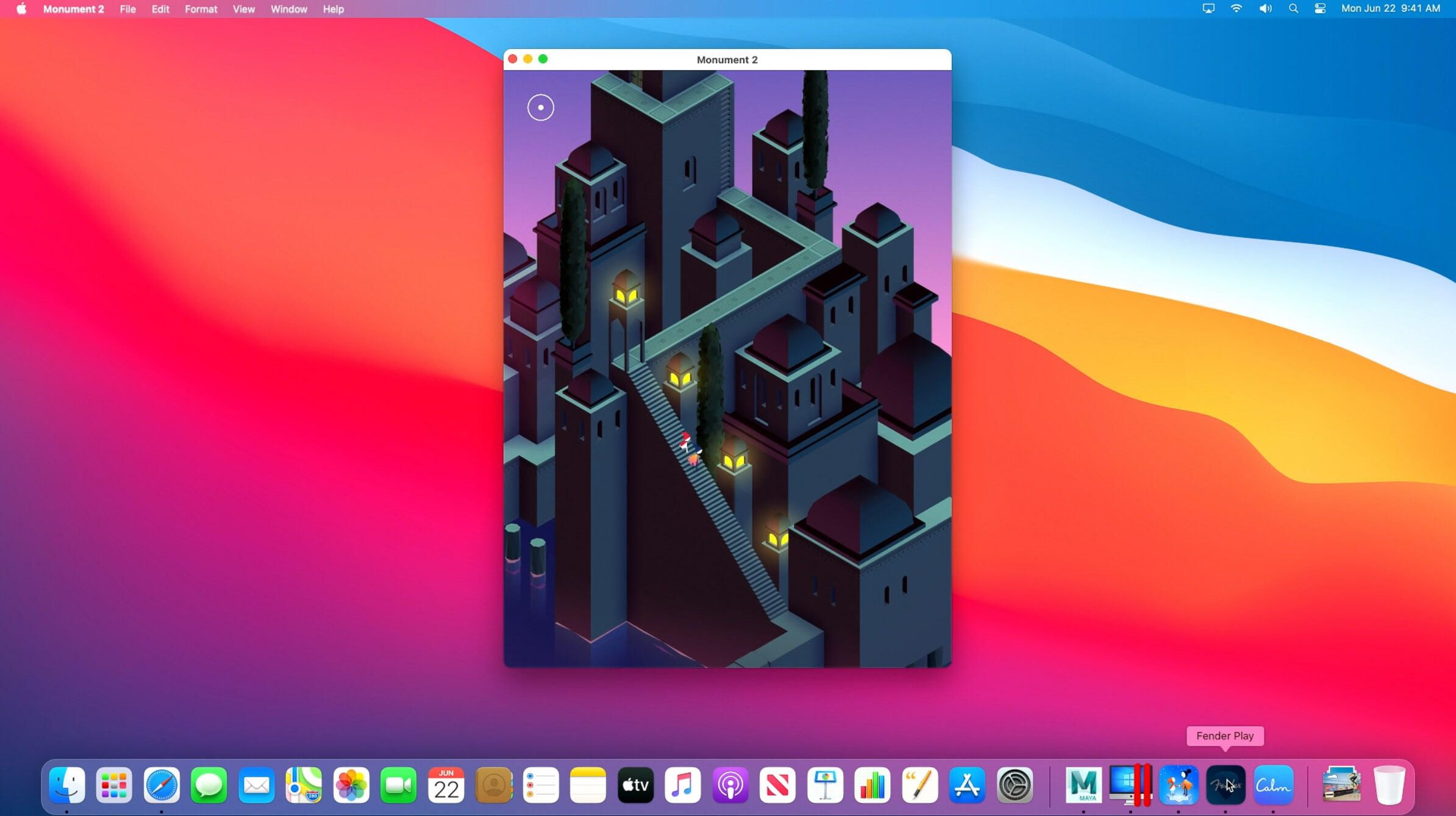Click the Parallels Desktop dock icon
This screenshot has height=816, width=1456.
click(1130, 785)
